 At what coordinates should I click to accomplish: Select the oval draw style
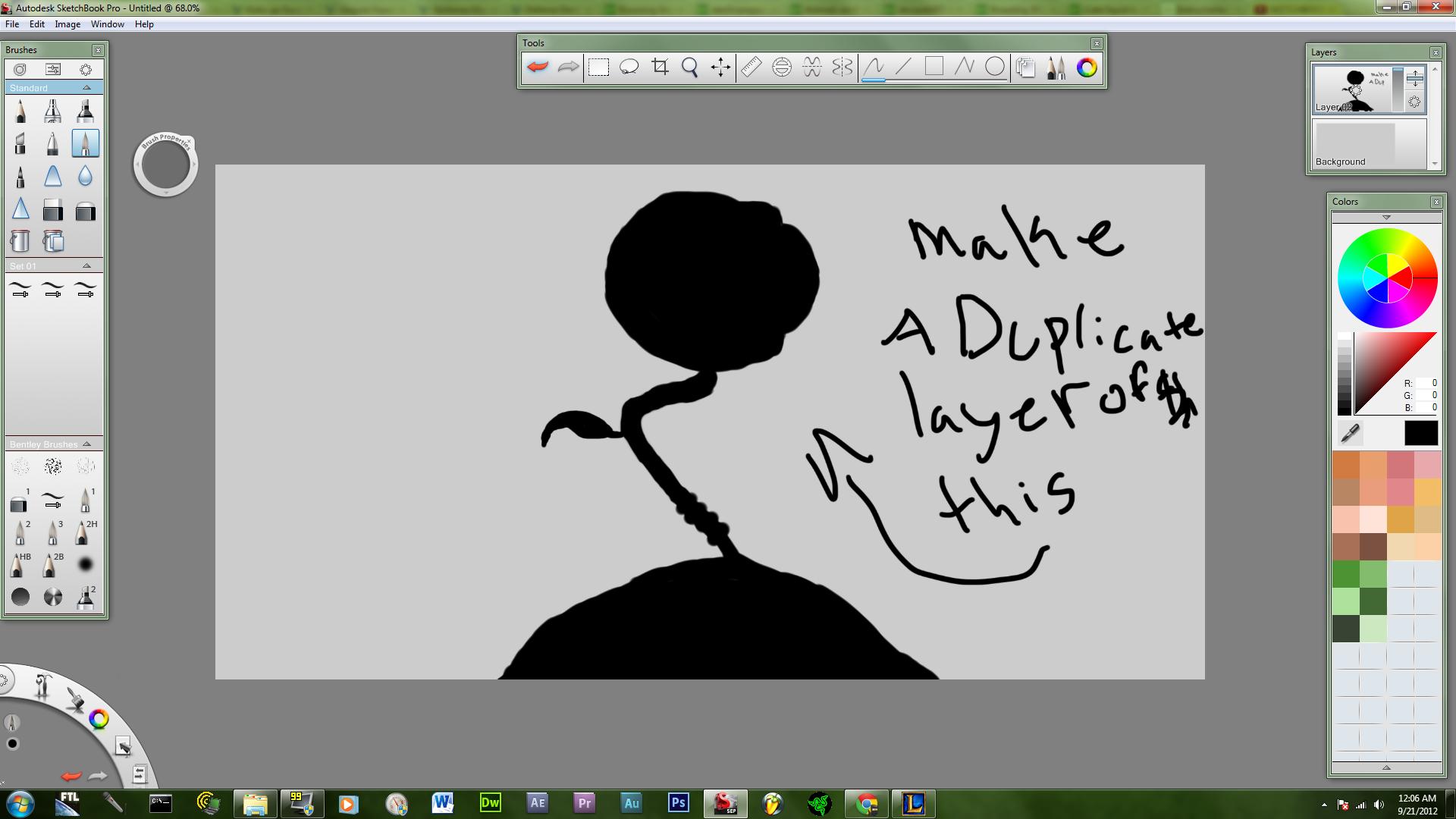995,67
